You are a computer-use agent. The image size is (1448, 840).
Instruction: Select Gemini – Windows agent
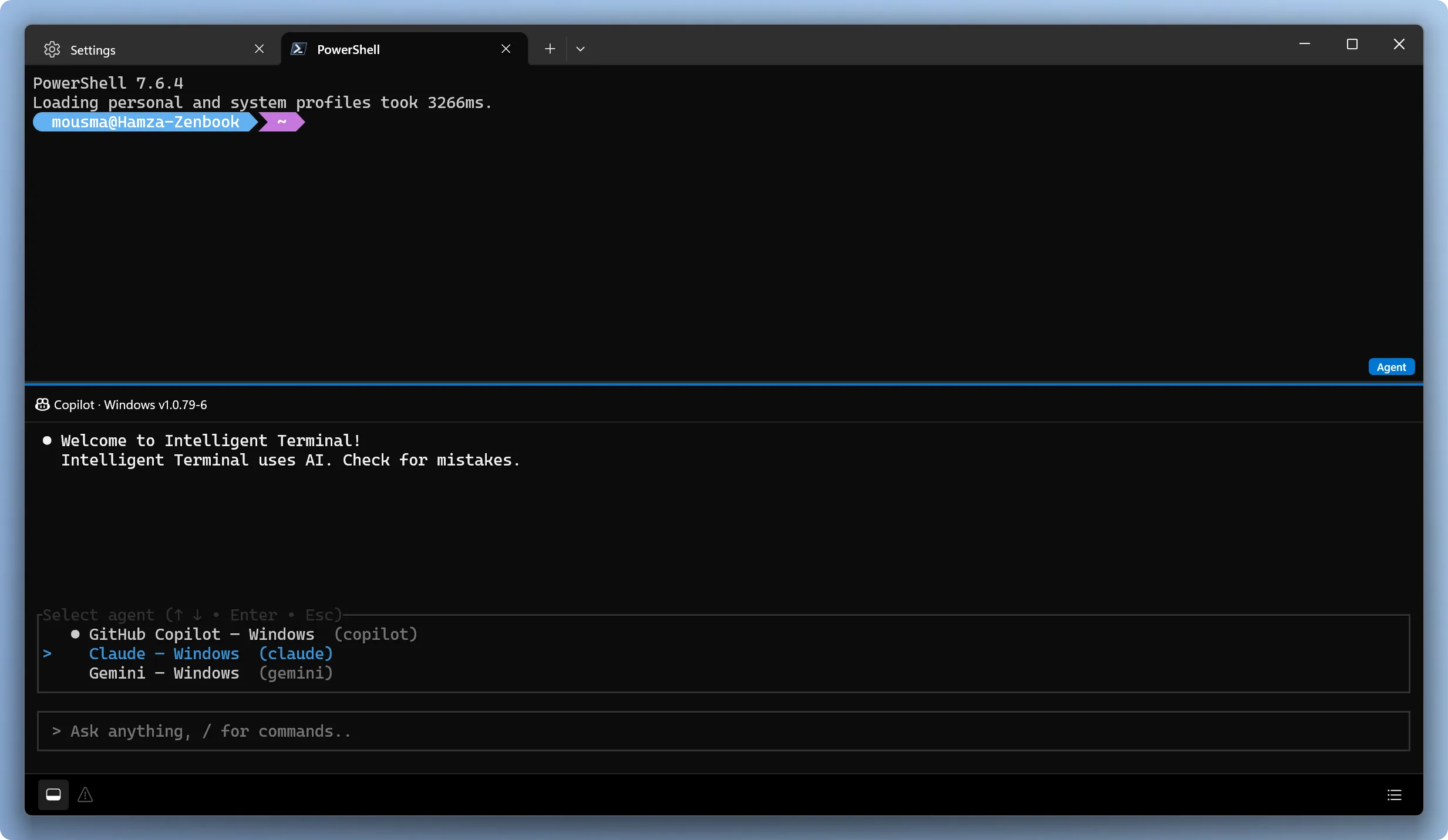tap(211, 673)
